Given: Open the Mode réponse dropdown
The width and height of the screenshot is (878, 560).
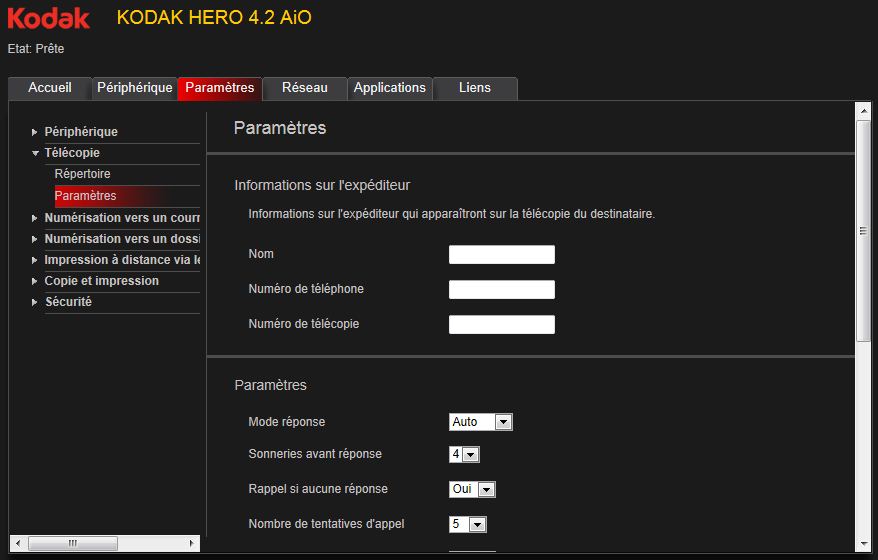Looking at the screenshot, I should [x=481, y=422].
